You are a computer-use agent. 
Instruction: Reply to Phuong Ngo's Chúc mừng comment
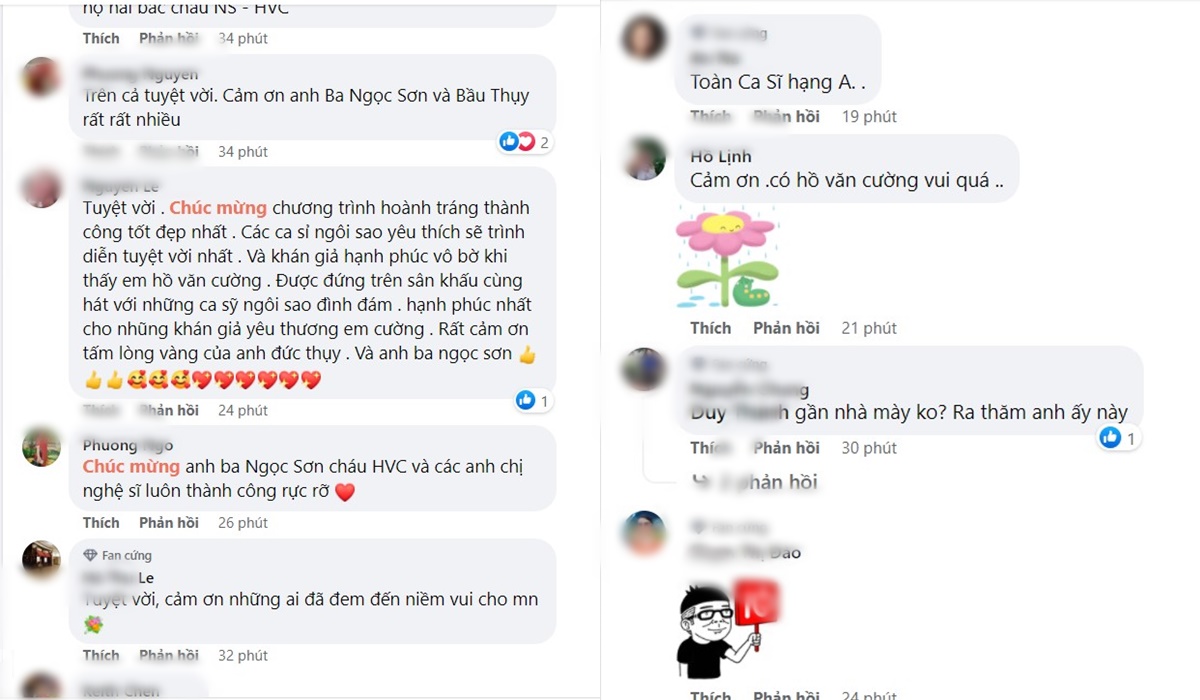point(169,523)
